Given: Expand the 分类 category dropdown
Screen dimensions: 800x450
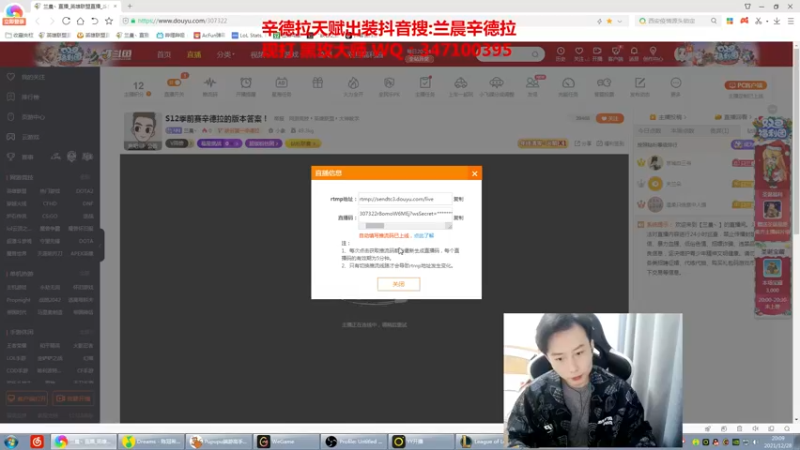Looking at the screenshot, I should 225,55.
